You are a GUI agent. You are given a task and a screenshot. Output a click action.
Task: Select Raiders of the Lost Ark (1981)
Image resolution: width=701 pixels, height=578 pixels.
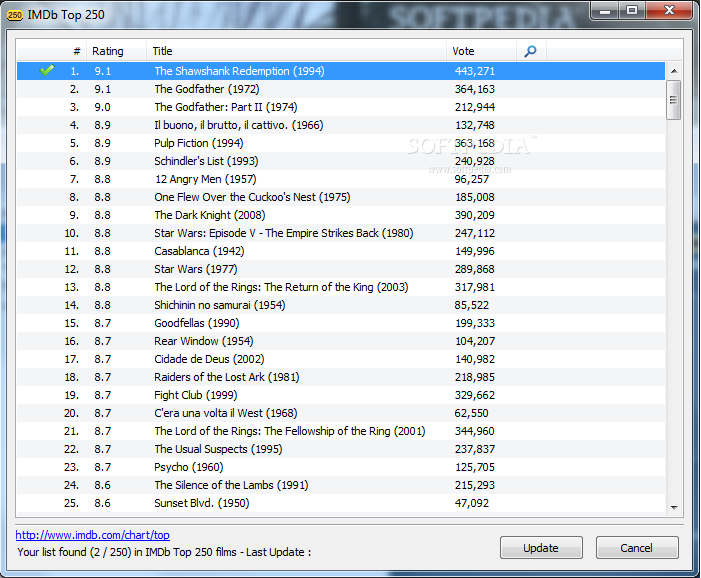(x=341, y=377)
